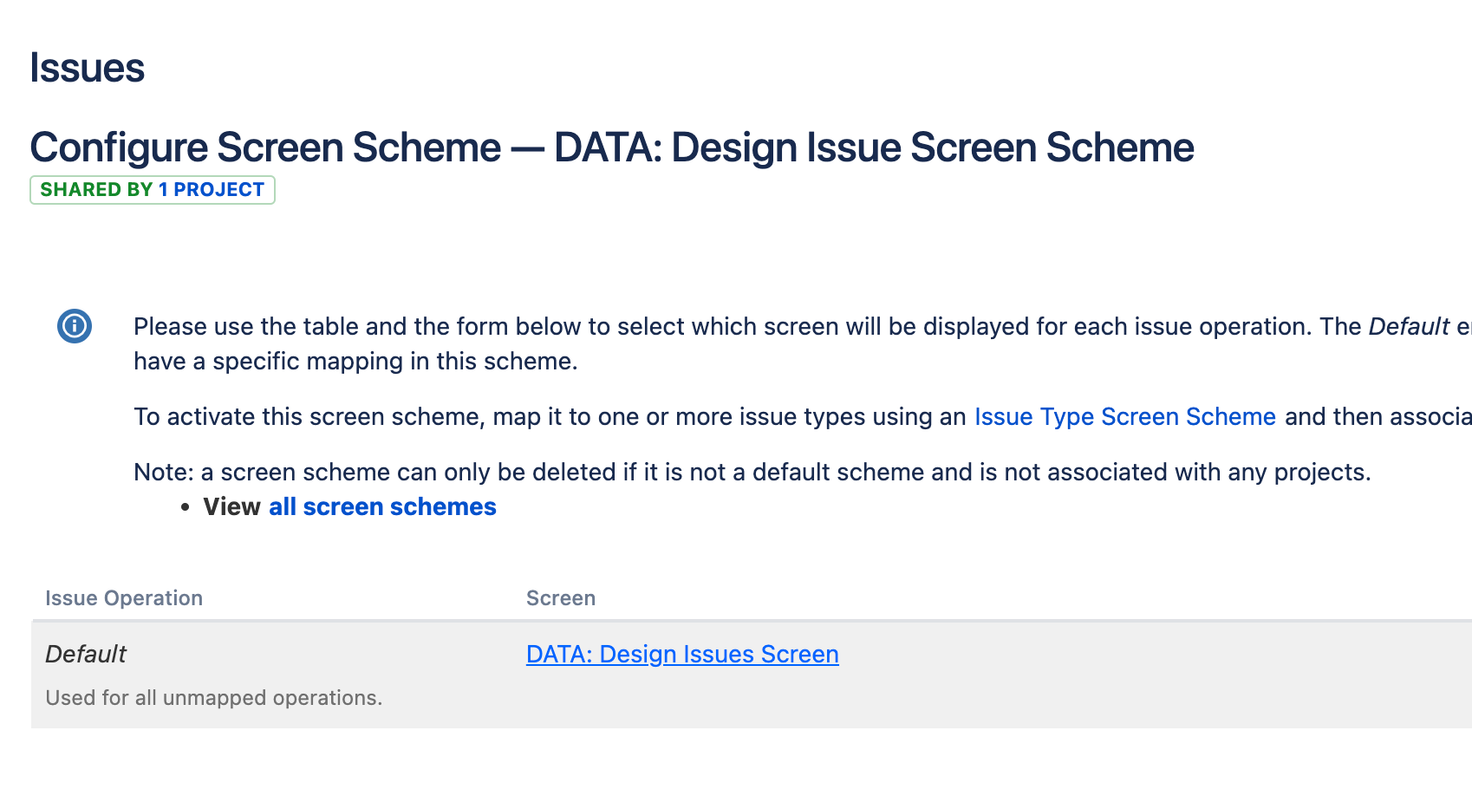Click the Issue Operation column header
This screenshot has height=803, width=1472.
(123, 598)
